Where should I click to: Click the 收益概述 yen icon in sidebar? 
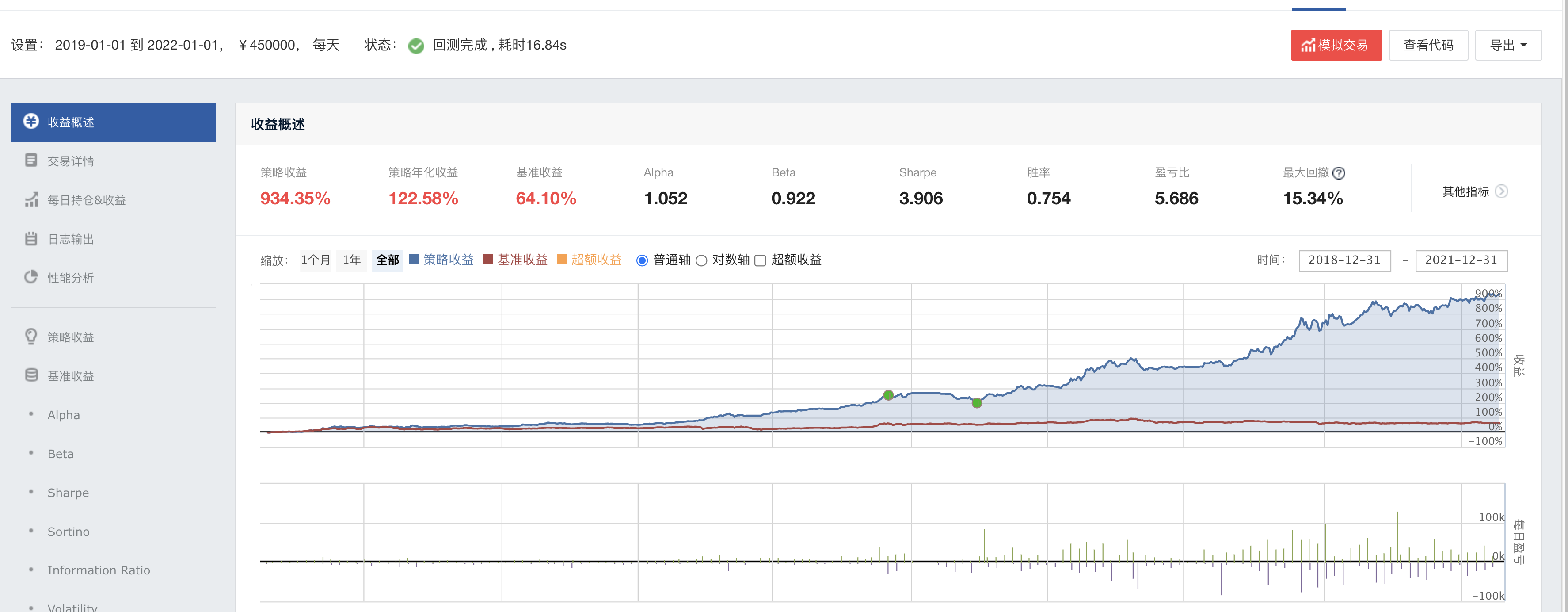(x=31, y=121)
